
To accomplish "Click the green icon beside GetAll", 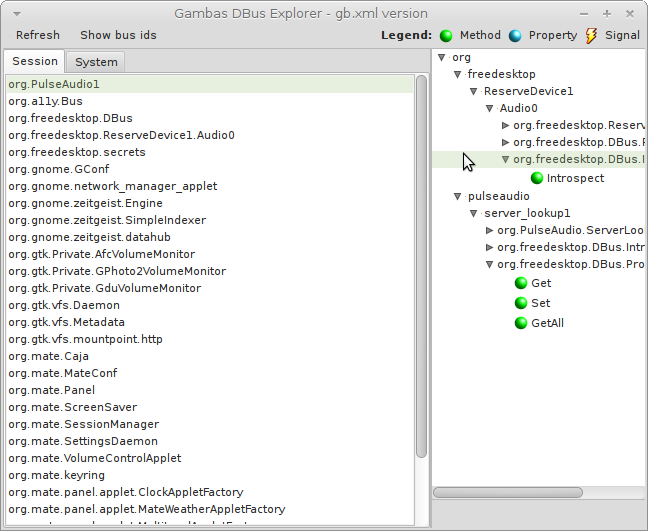I will (521, 323).
